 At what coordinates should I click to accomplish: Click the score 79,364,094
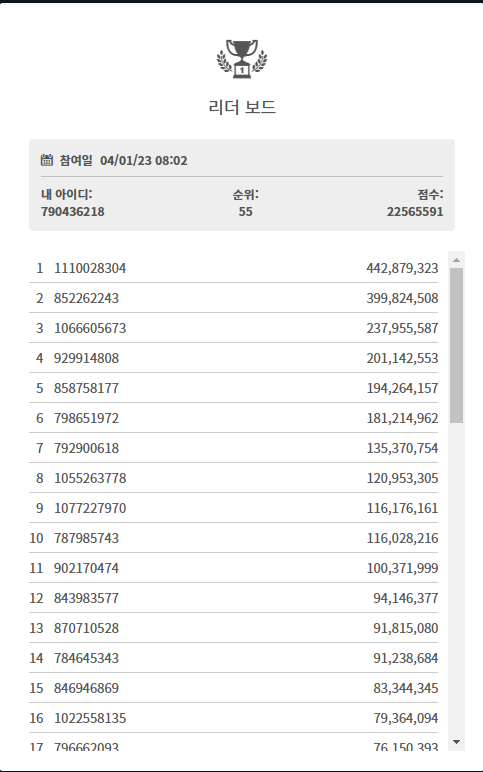click(406, 719)
